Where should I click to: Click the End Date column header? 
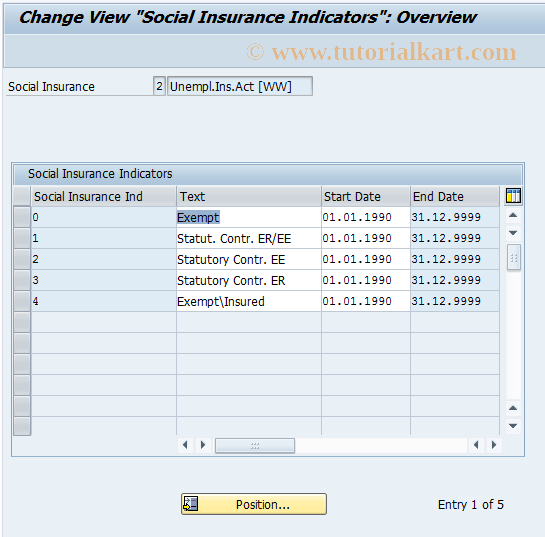point(455,196)
